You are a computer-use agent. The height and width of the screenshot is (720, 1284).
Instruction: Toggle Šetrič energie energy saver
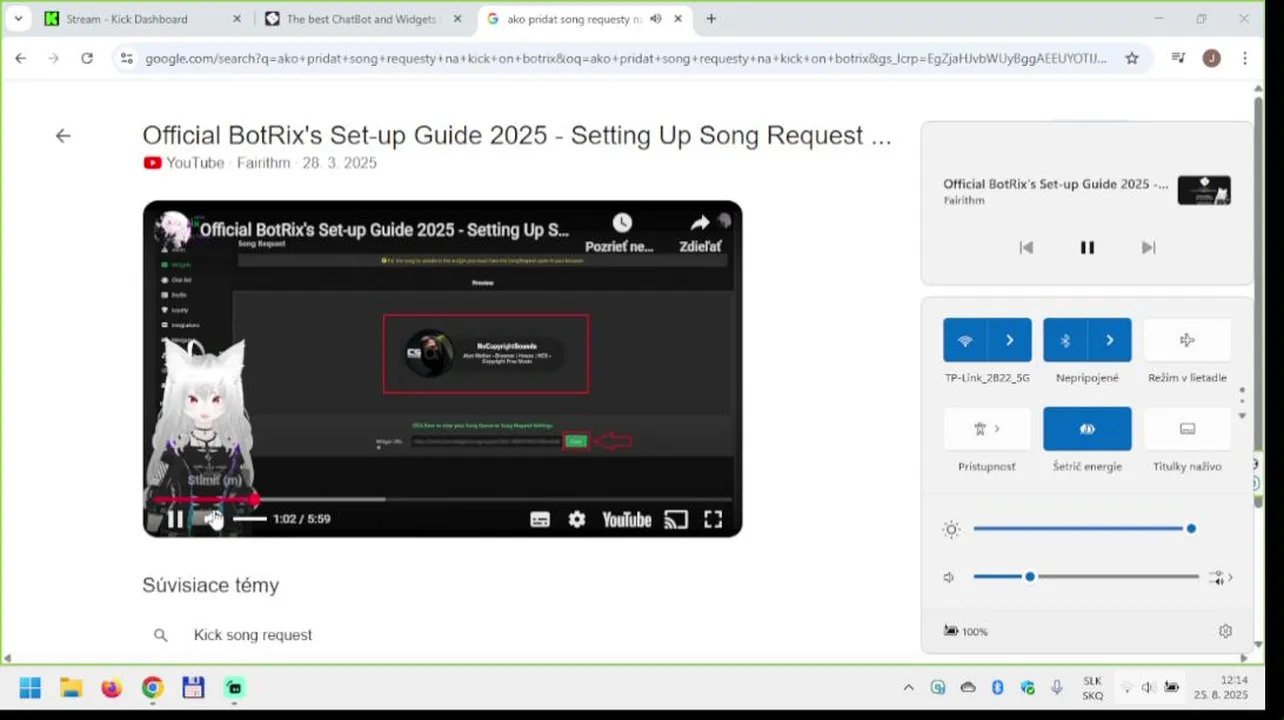(x=1087, y=429)
